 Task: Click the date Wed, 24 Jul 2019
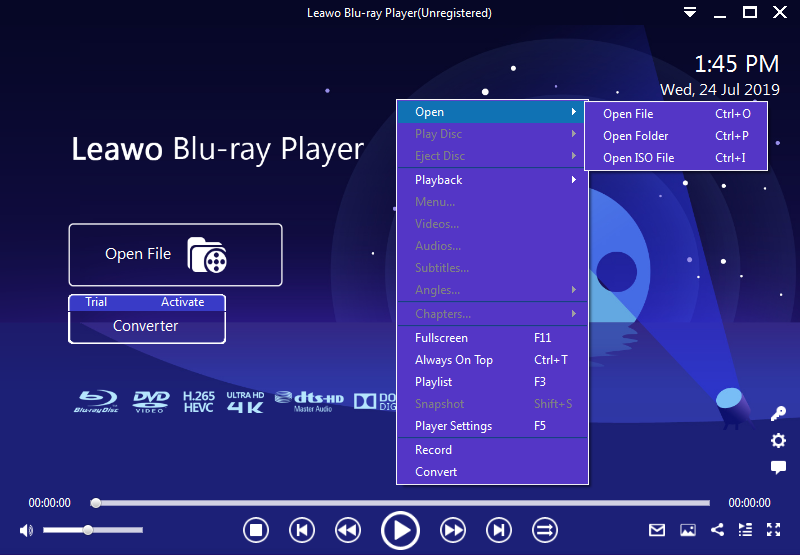click(720, 90)
